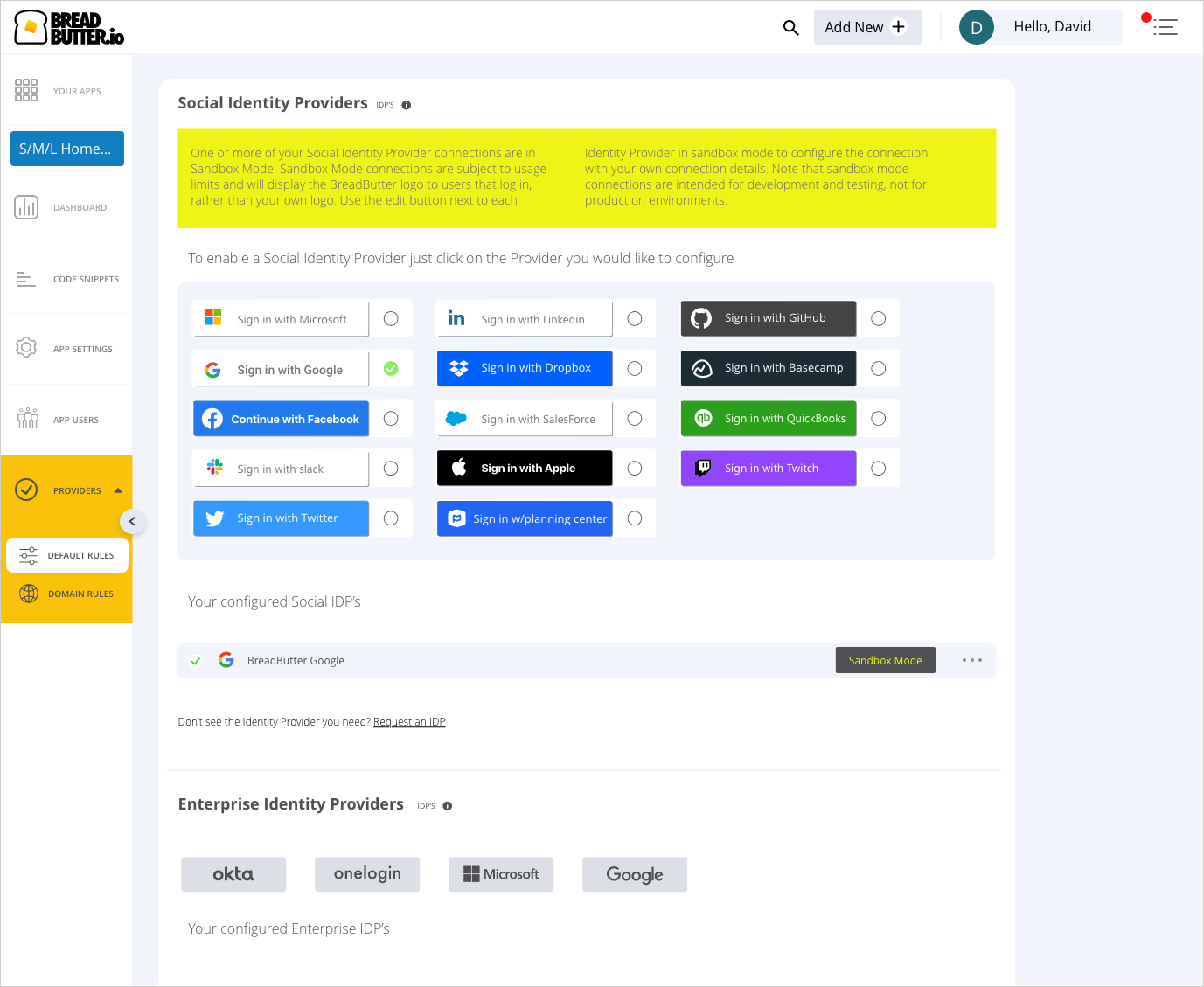Follow the Request an IDP link
Image resolution: width=1204 pixels, height=987 pixels.
(409, 722)
